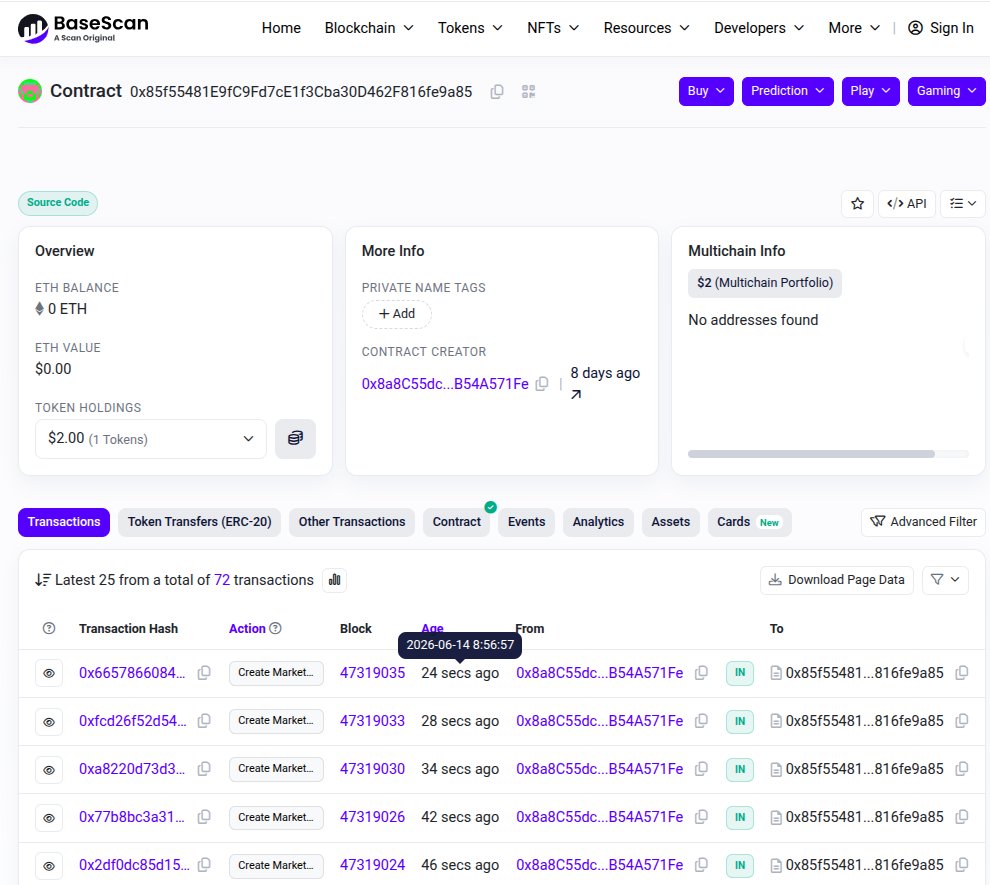Copy To address in block 47319026 row
The width and height of the screenshot is (990, 885).
[962, 817]
